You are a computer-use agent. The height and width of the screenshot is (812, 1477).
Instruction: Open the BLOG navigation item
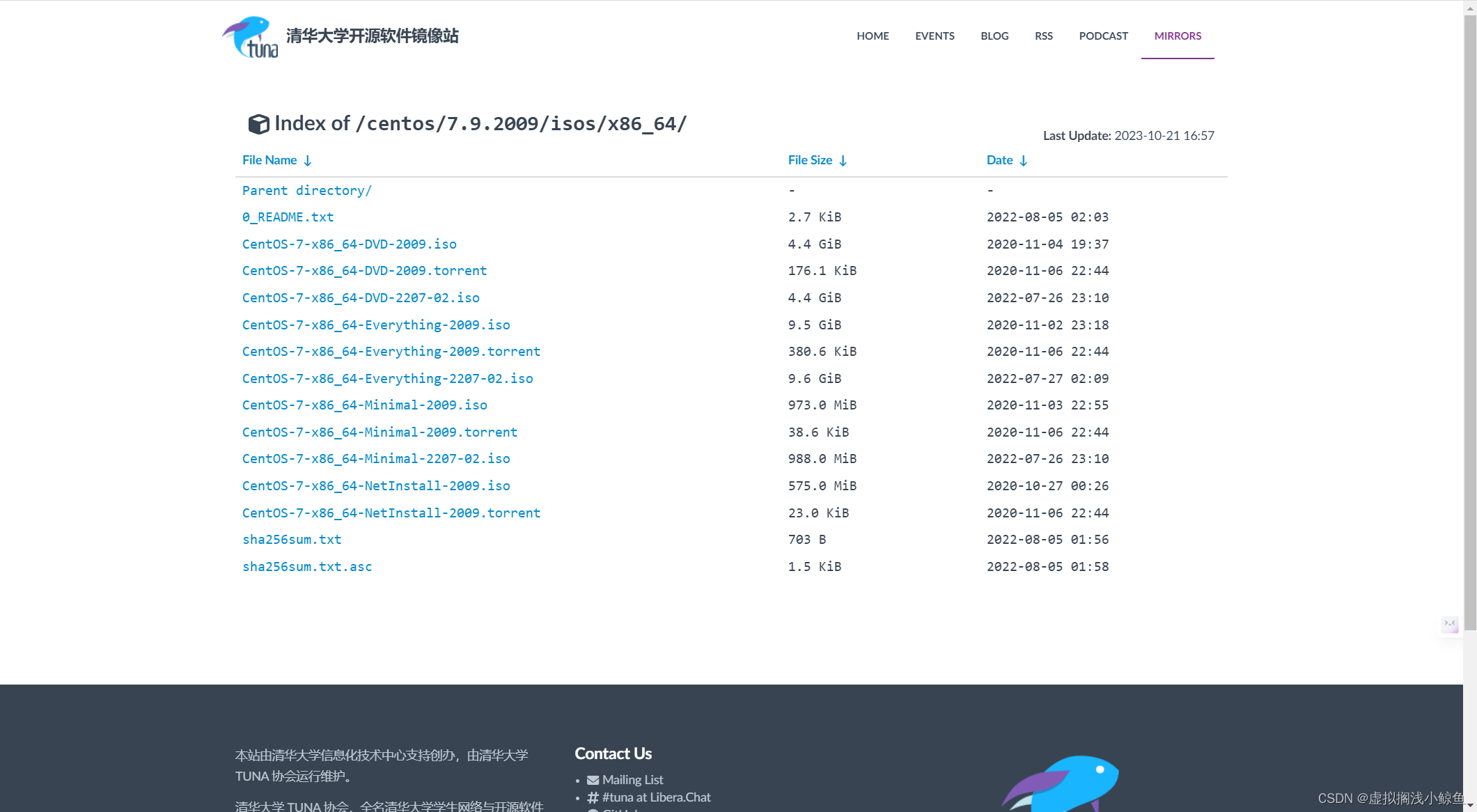click(x=994, y=36)
